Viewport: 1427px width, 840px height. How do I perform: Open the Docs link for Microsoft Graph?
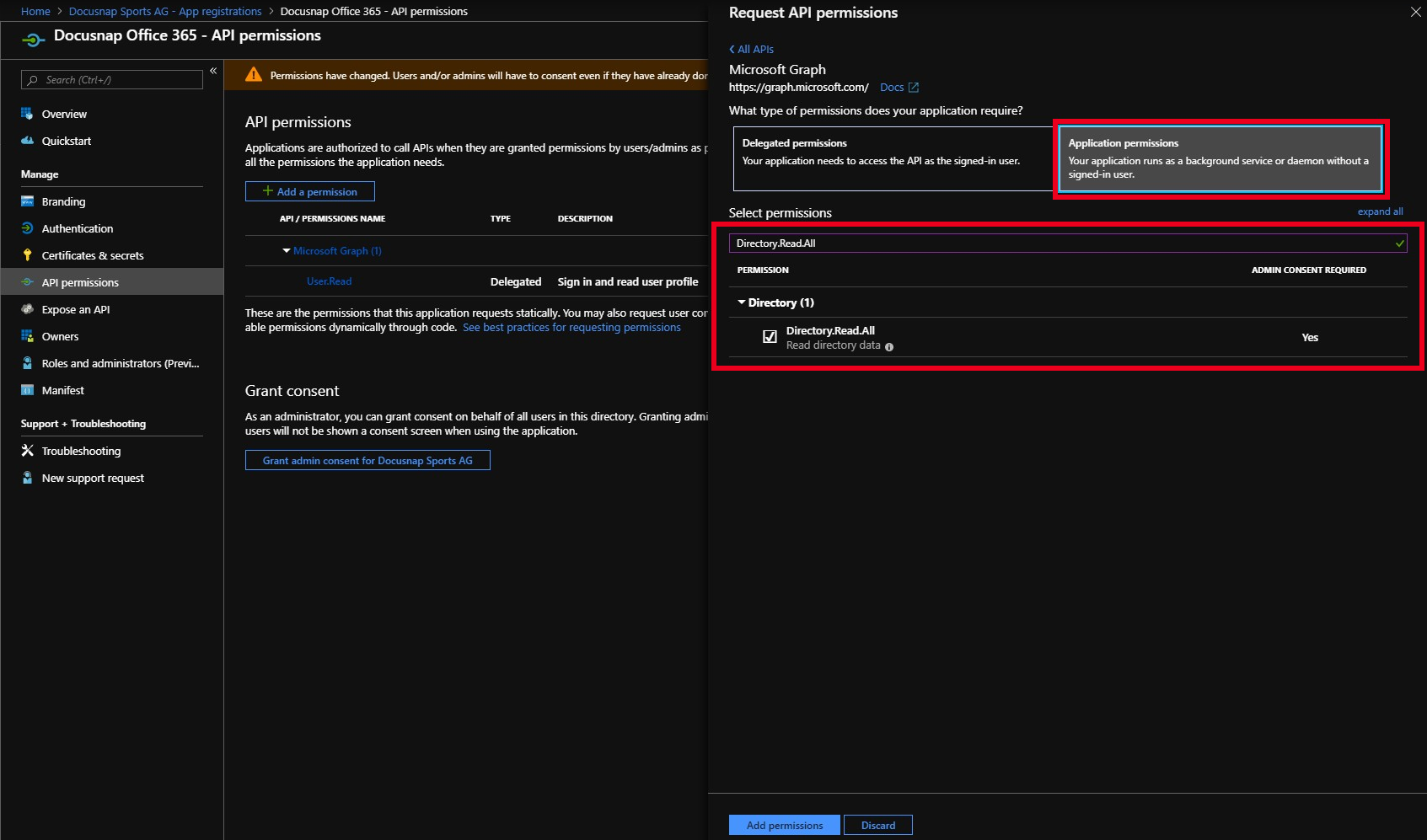pyautogui.click(x=892, y=88)
